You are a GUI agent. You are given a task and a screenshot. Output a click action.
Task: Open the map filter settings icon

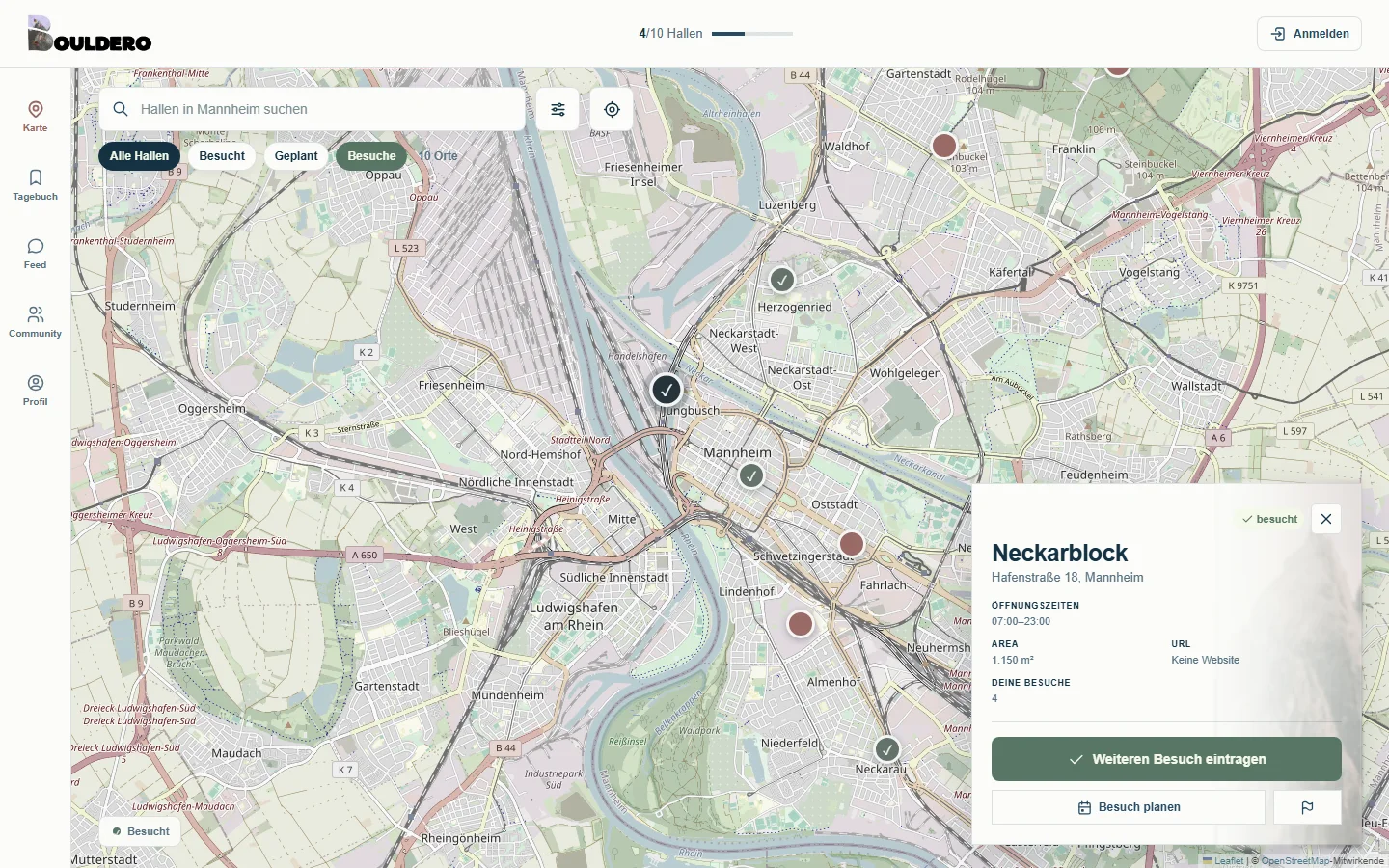coord(558,109)
